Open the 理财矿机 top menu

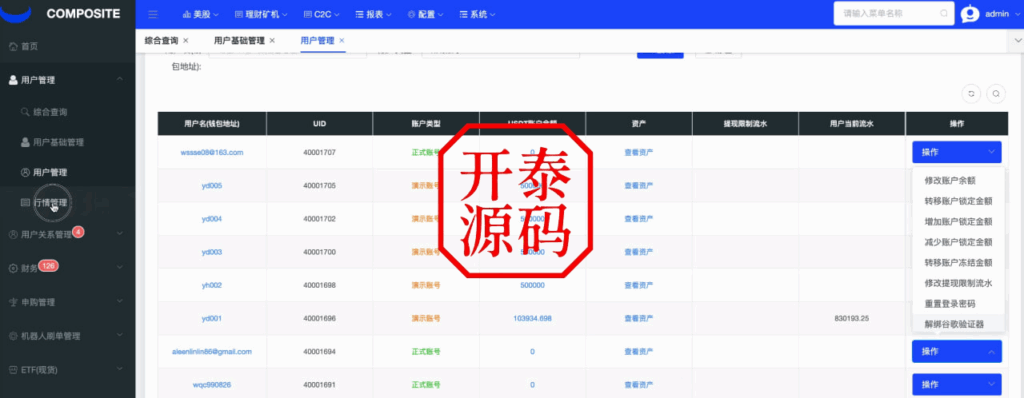click(261, 14)
